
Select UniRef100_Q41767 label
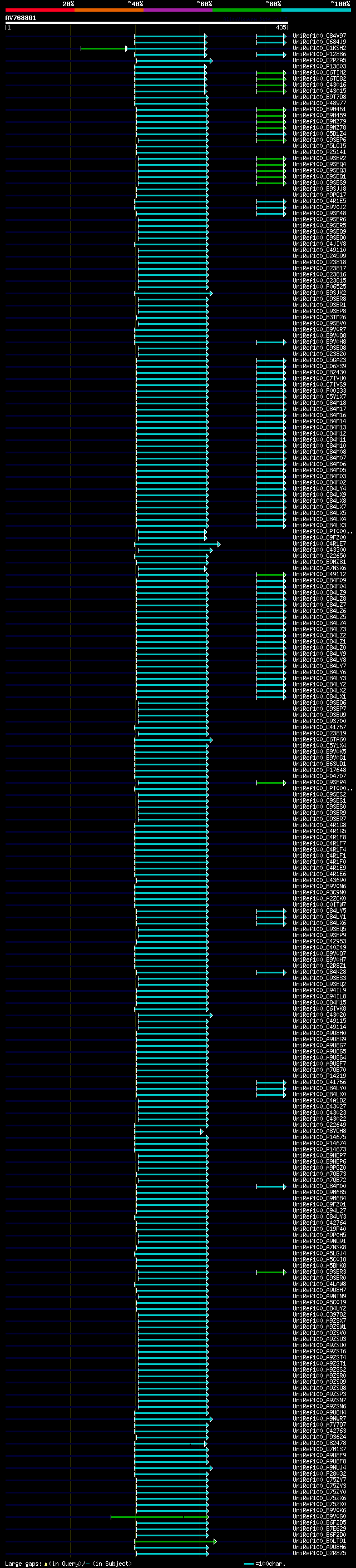point(319,727)
